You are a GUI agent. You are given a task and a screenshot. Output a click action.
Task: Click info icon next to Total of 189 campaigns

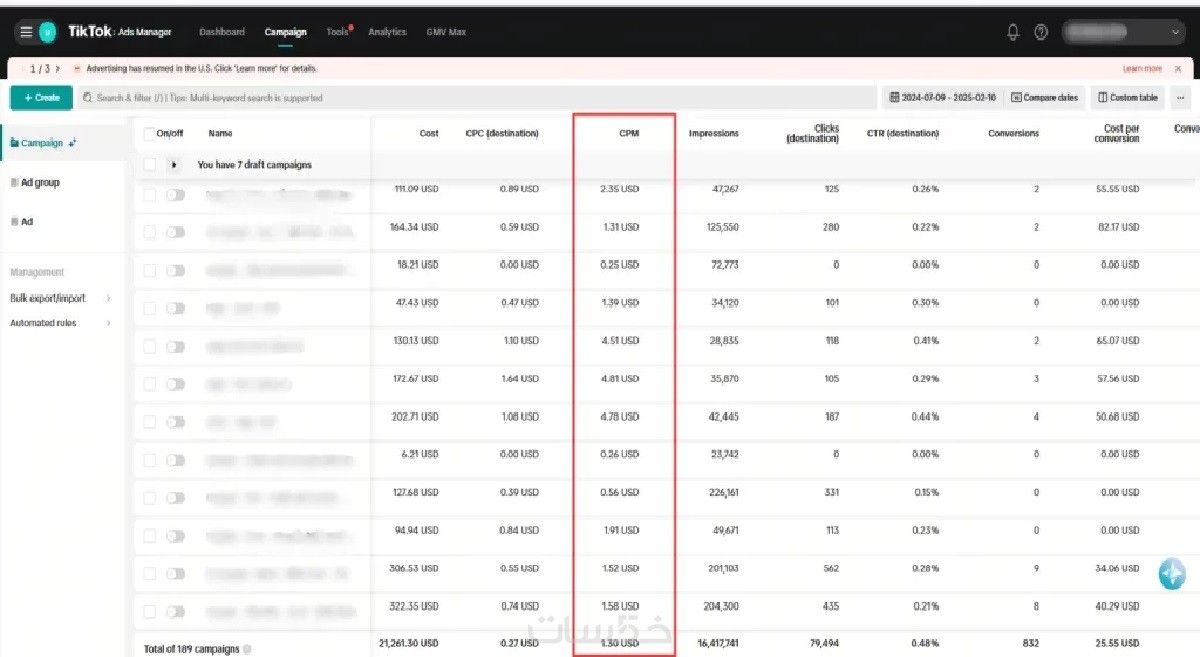247,649
